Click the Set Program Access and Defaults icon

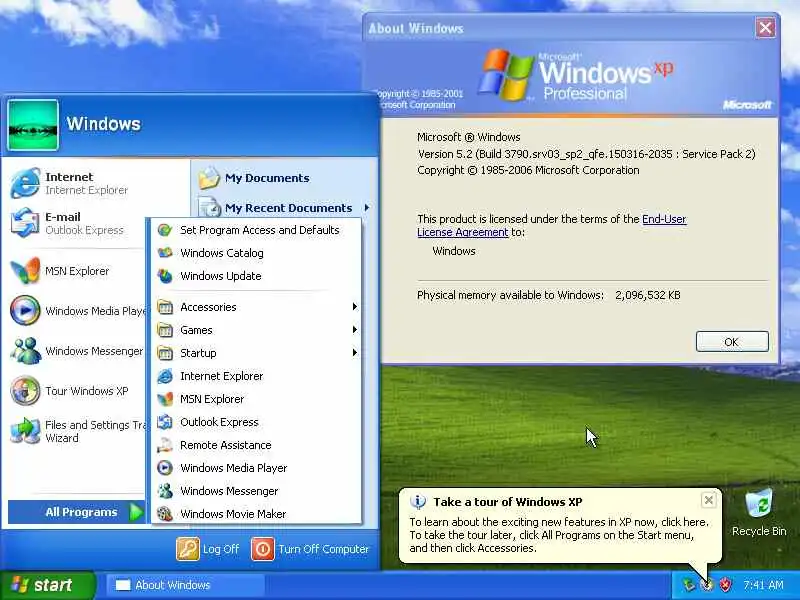point(165,230)
